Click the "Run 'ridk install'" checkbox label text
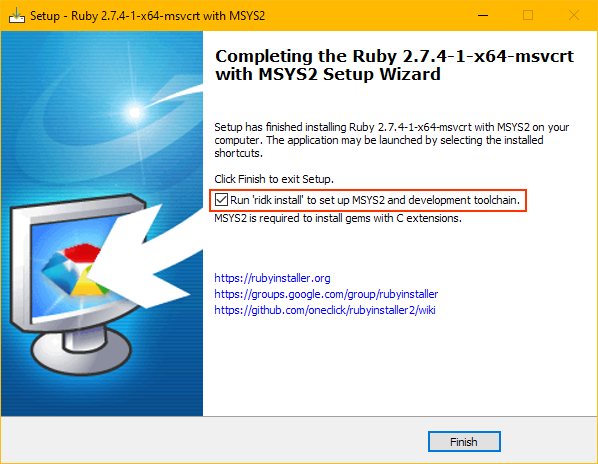Screen dimensions: 598x464 pos(375,200)
